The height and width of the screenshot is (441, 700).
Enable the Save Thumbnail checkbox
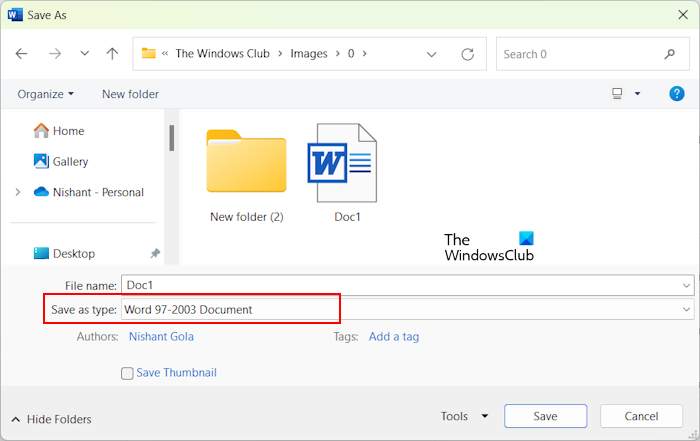[127, 373]
